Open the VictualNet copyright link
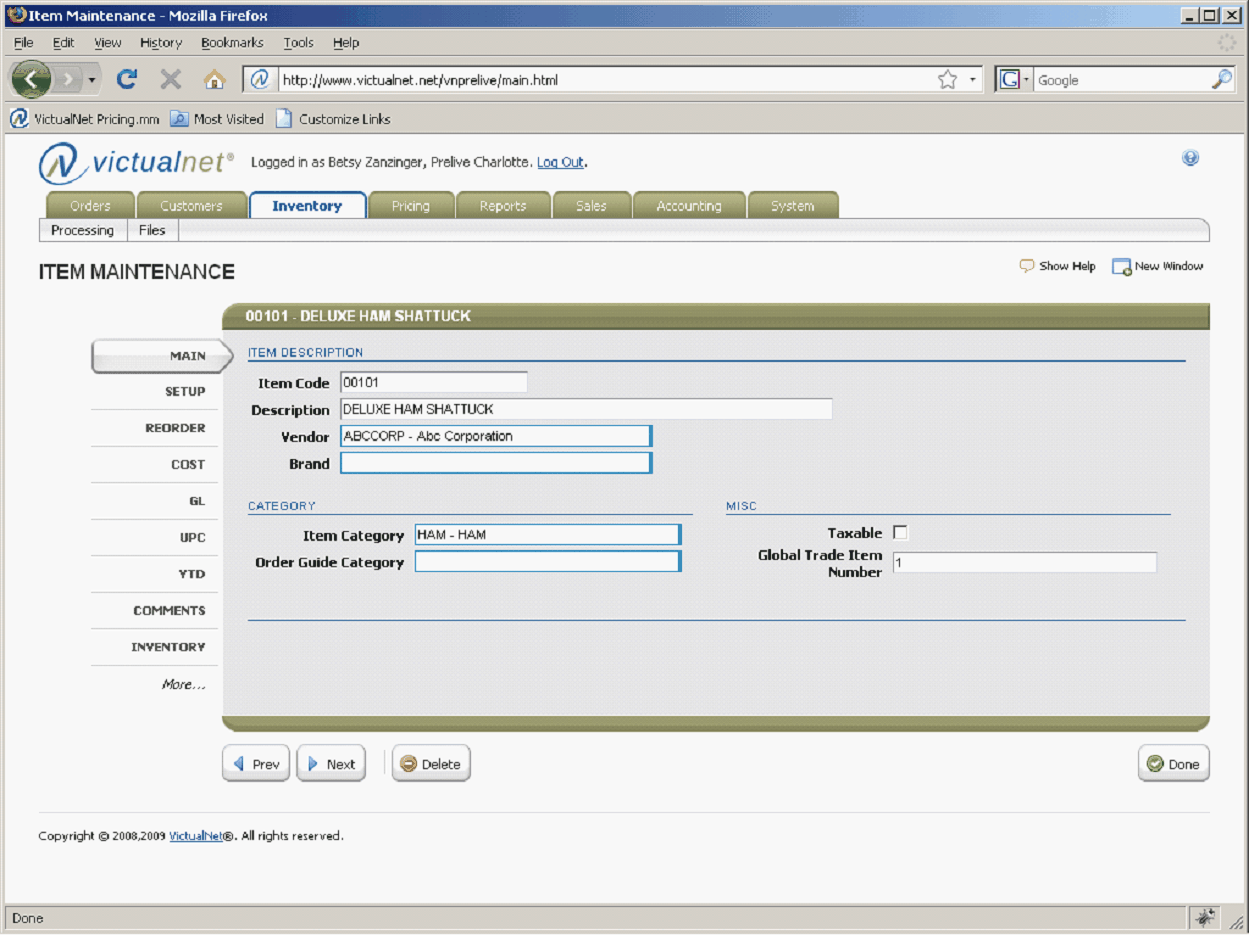The image size is (1250, 936). pyautogui.click(x=196, y=836)
